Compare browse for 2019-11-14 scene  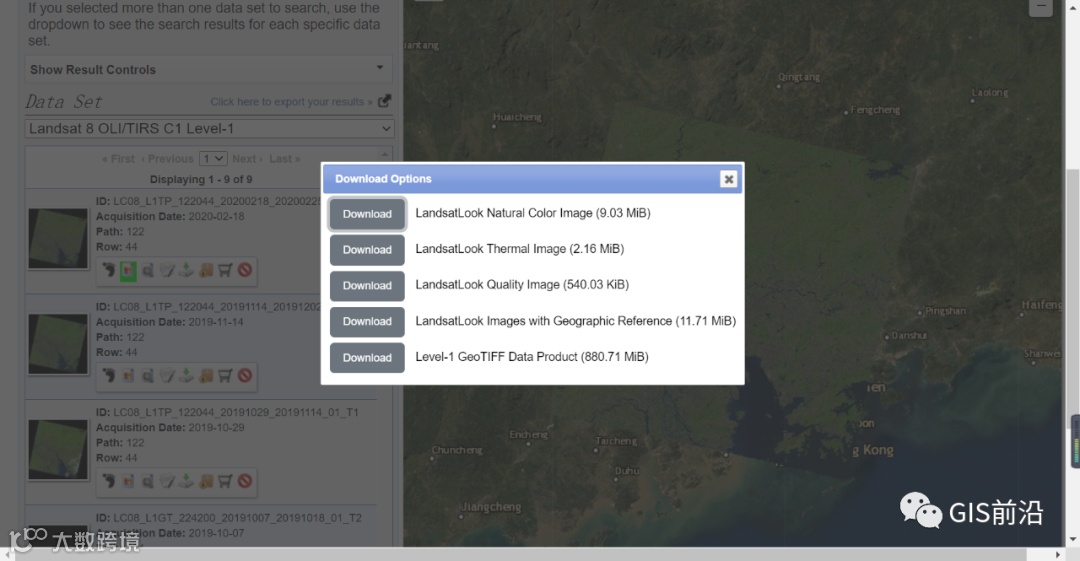[147, 376]
